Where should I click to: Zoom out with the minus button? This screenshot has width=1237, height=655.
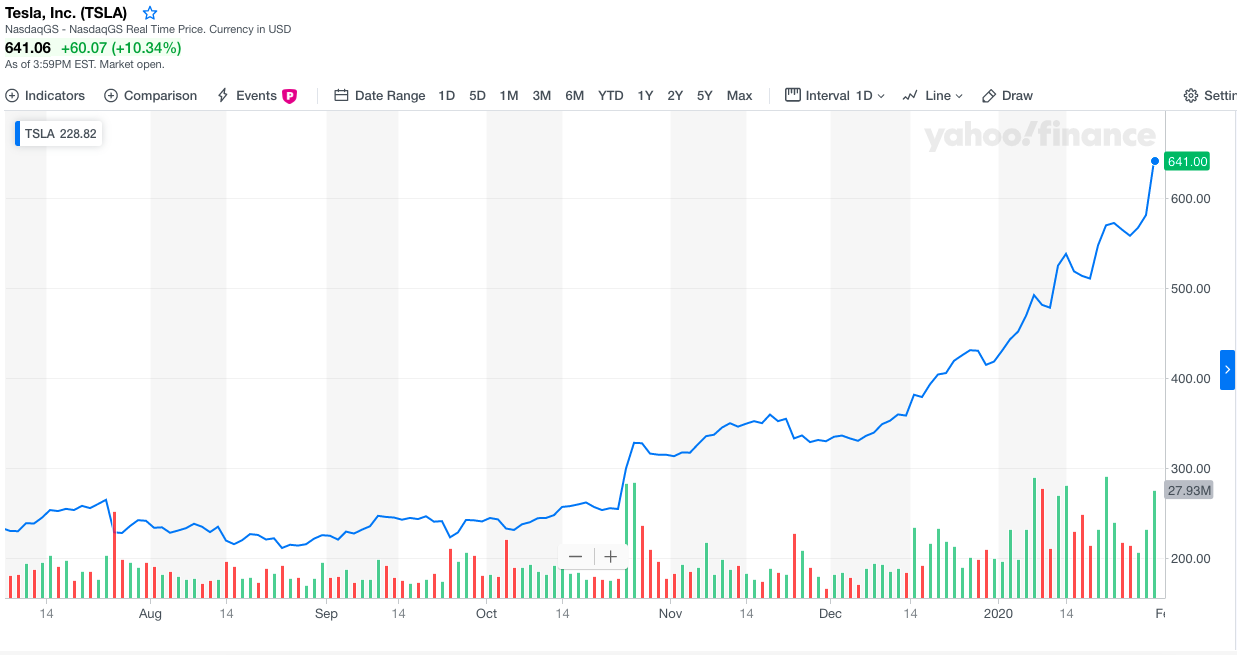click(575, 557)
